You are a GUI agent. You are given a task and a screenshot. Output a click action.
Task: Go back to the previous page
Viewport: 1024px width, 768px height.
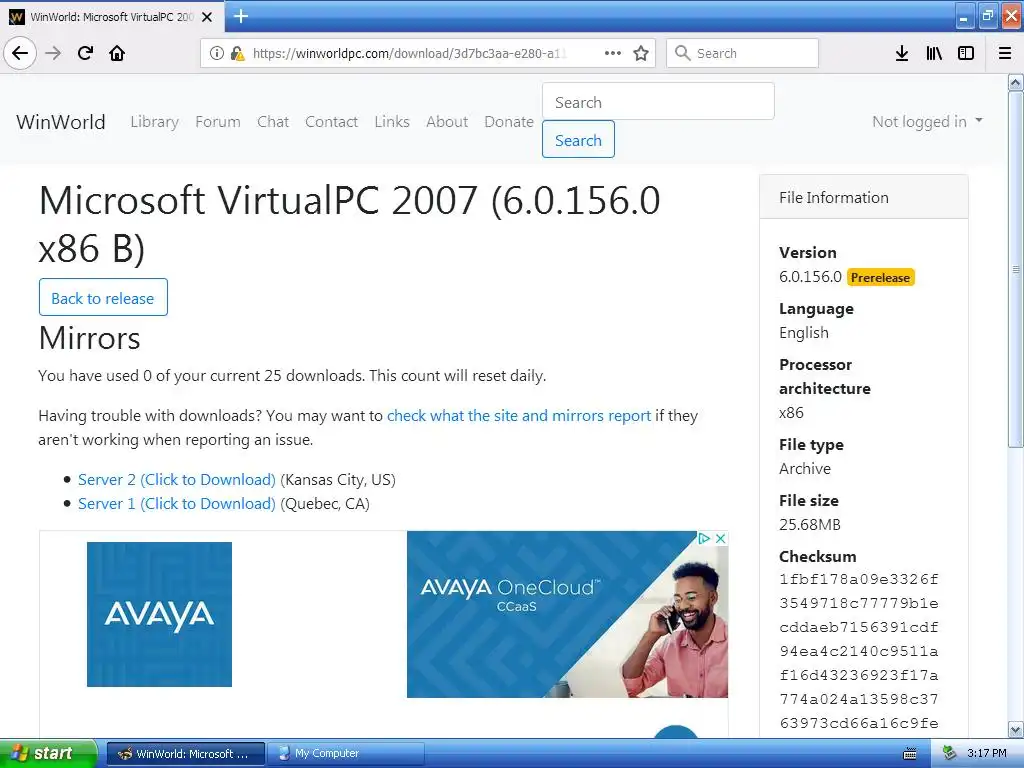pos(20,53)
